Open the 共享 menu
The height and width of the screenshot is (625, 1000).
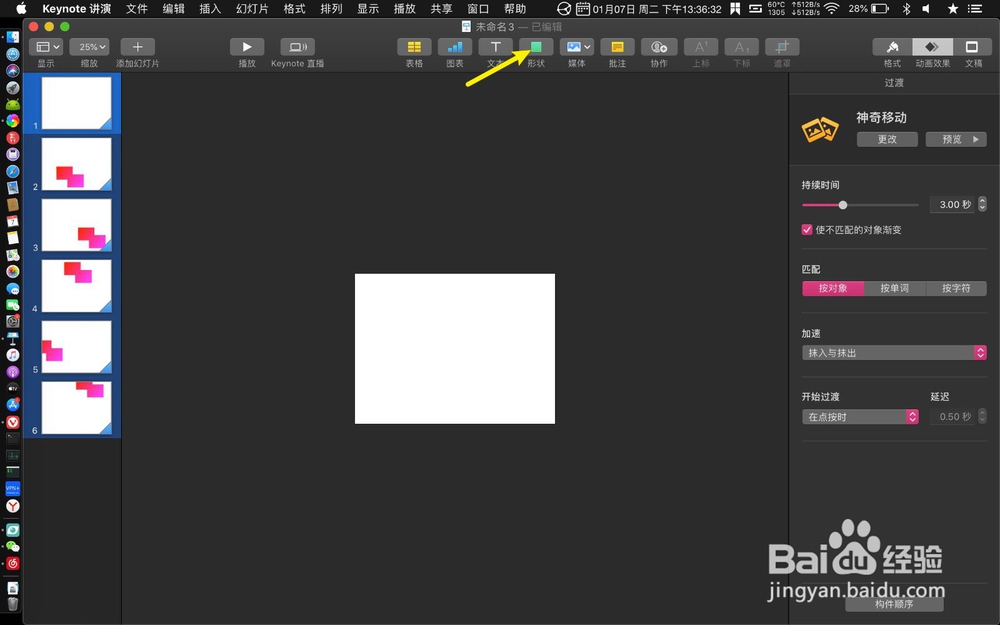(x=441, y=9)
